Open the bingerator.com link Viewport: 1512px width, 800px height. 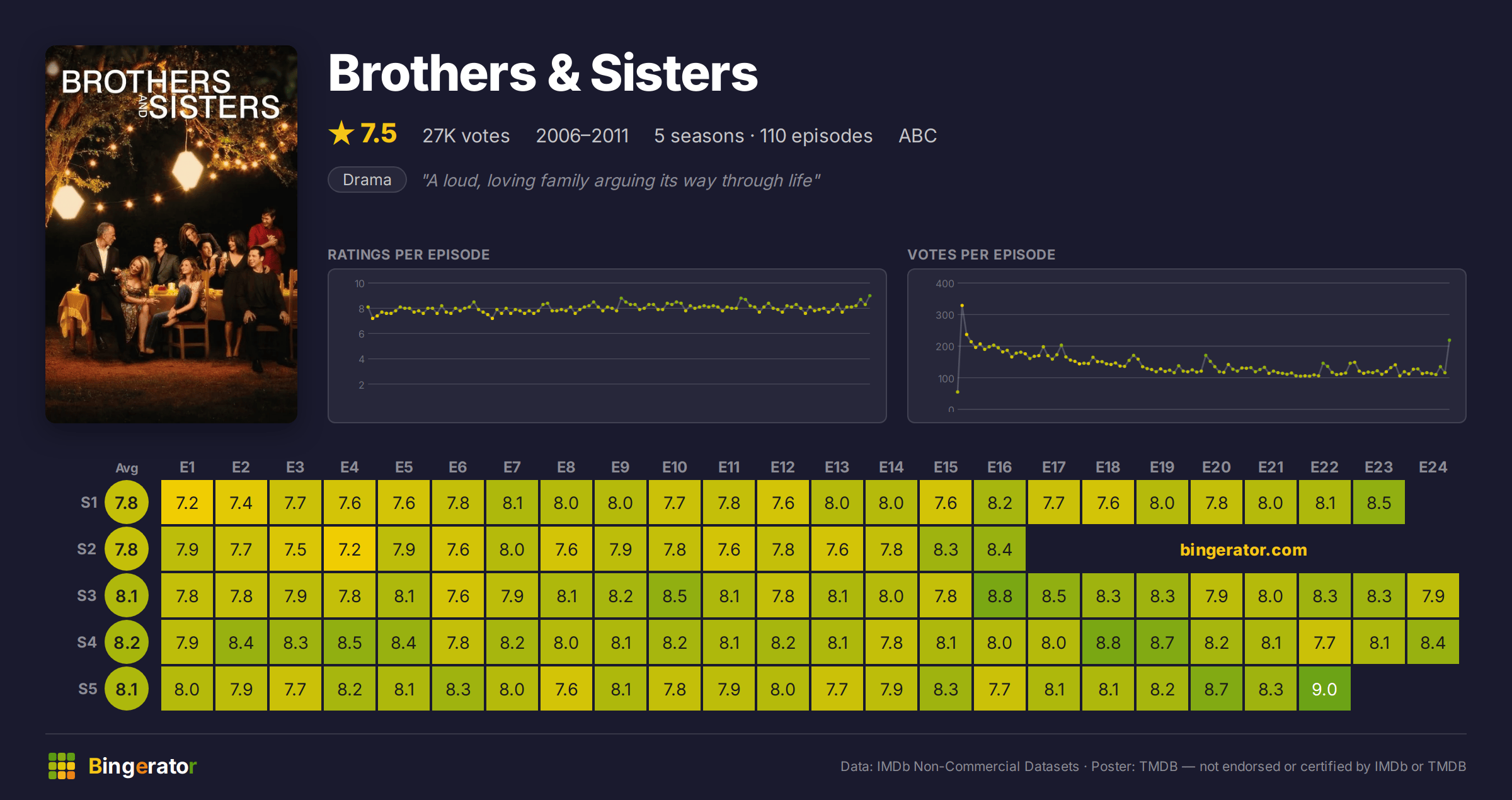click(x=1243, y=549)
